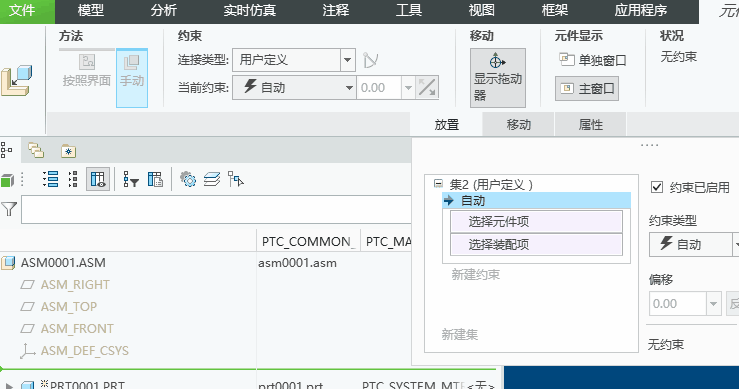The width and height of the screenshot is (739, 389).
Task: Click 新建集 link
Action: [460, 335]
